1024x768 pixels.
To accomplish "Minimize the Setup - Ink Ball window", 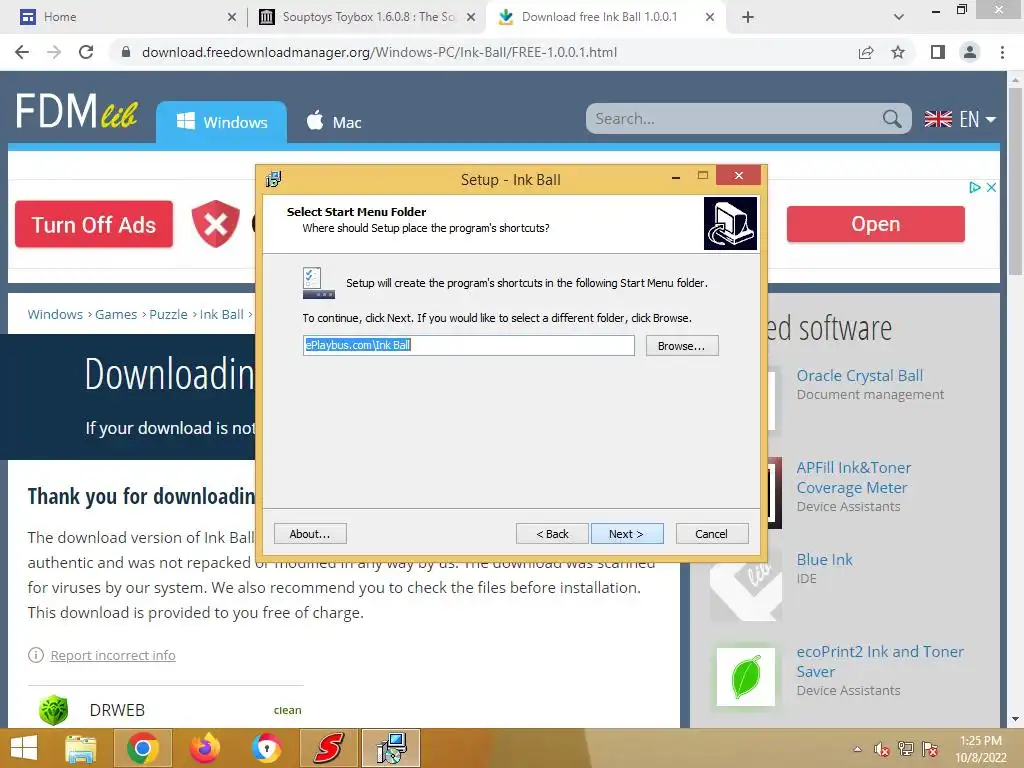I will coord(676,177).
